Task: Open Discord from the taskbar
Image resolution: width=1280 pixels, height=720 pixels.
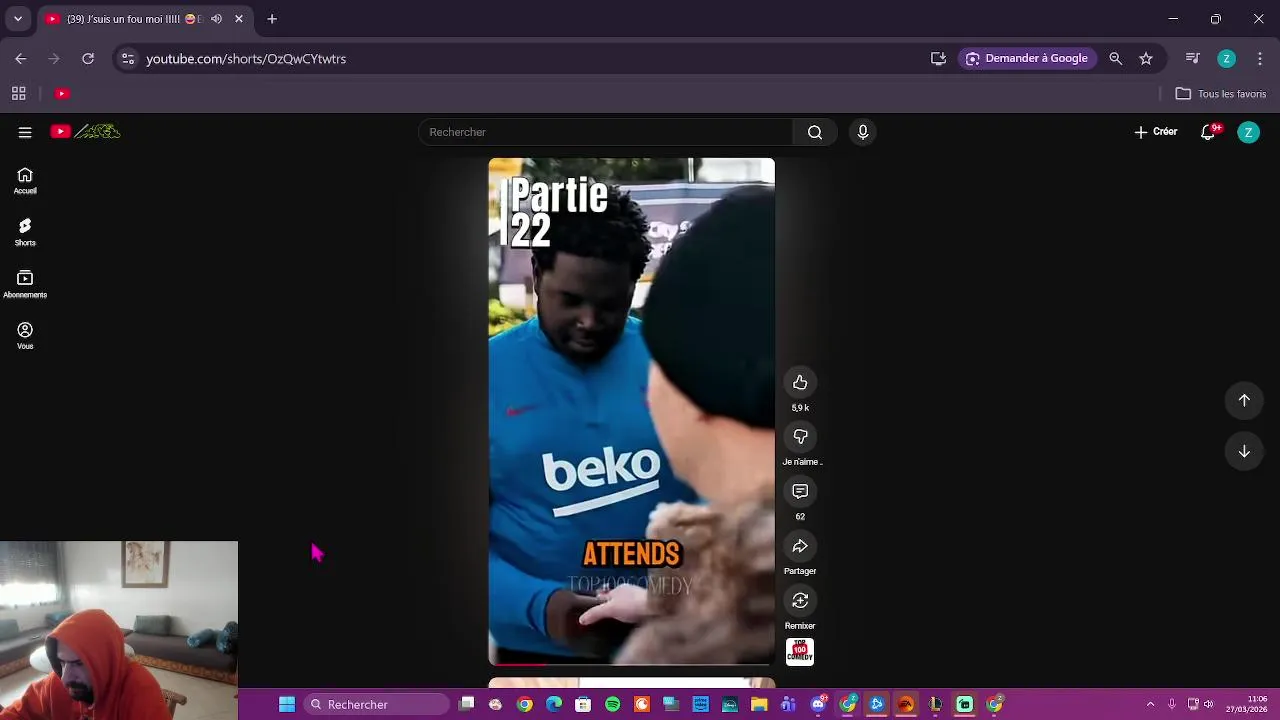Action: [x=818, y=705]
